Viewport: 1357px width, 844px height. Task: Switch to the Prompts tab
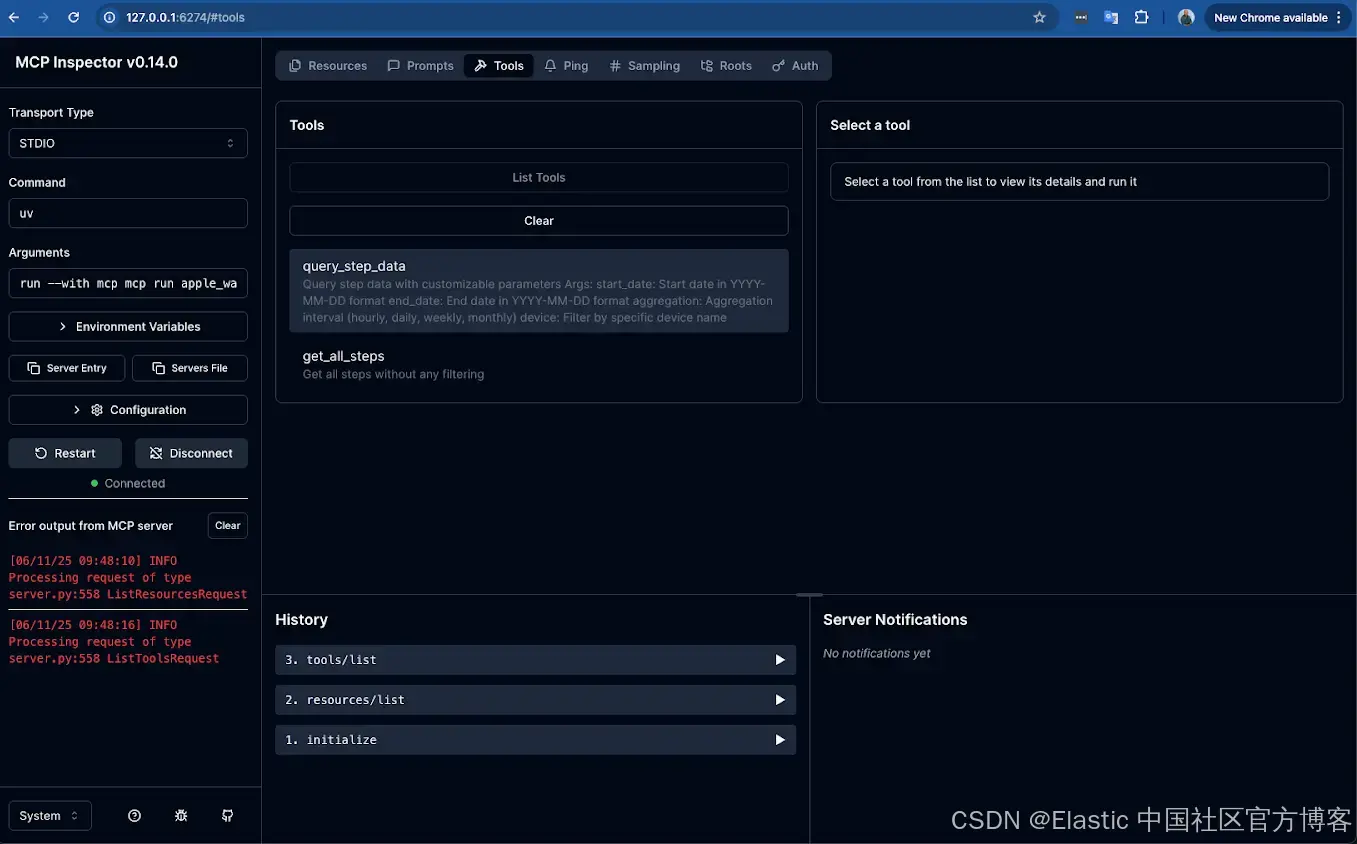pyautogui.click(x=421, y=66)
